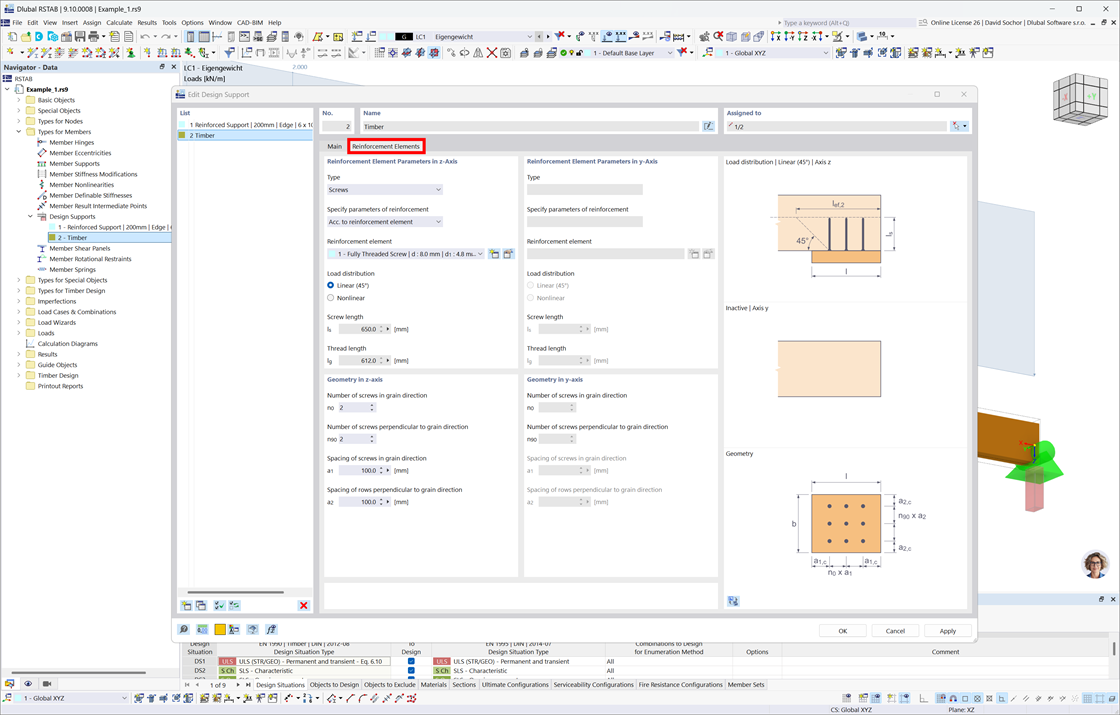Select the Linear (45°) load distribution radio button
The image size is (1120, 715).
(330, 285)
